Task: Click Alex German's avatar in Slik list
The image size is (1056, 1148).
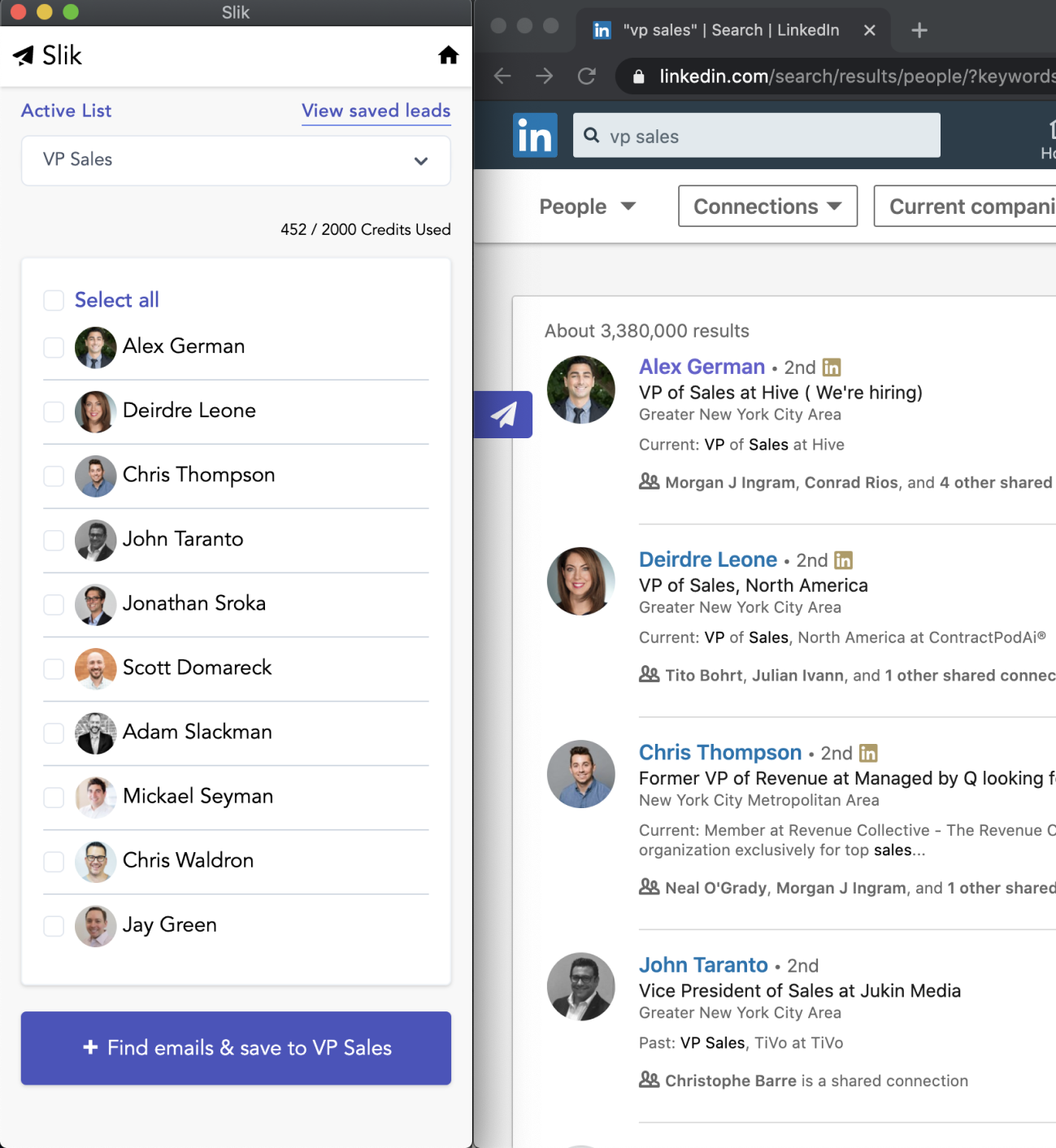Action: click(x=96, y=347)
